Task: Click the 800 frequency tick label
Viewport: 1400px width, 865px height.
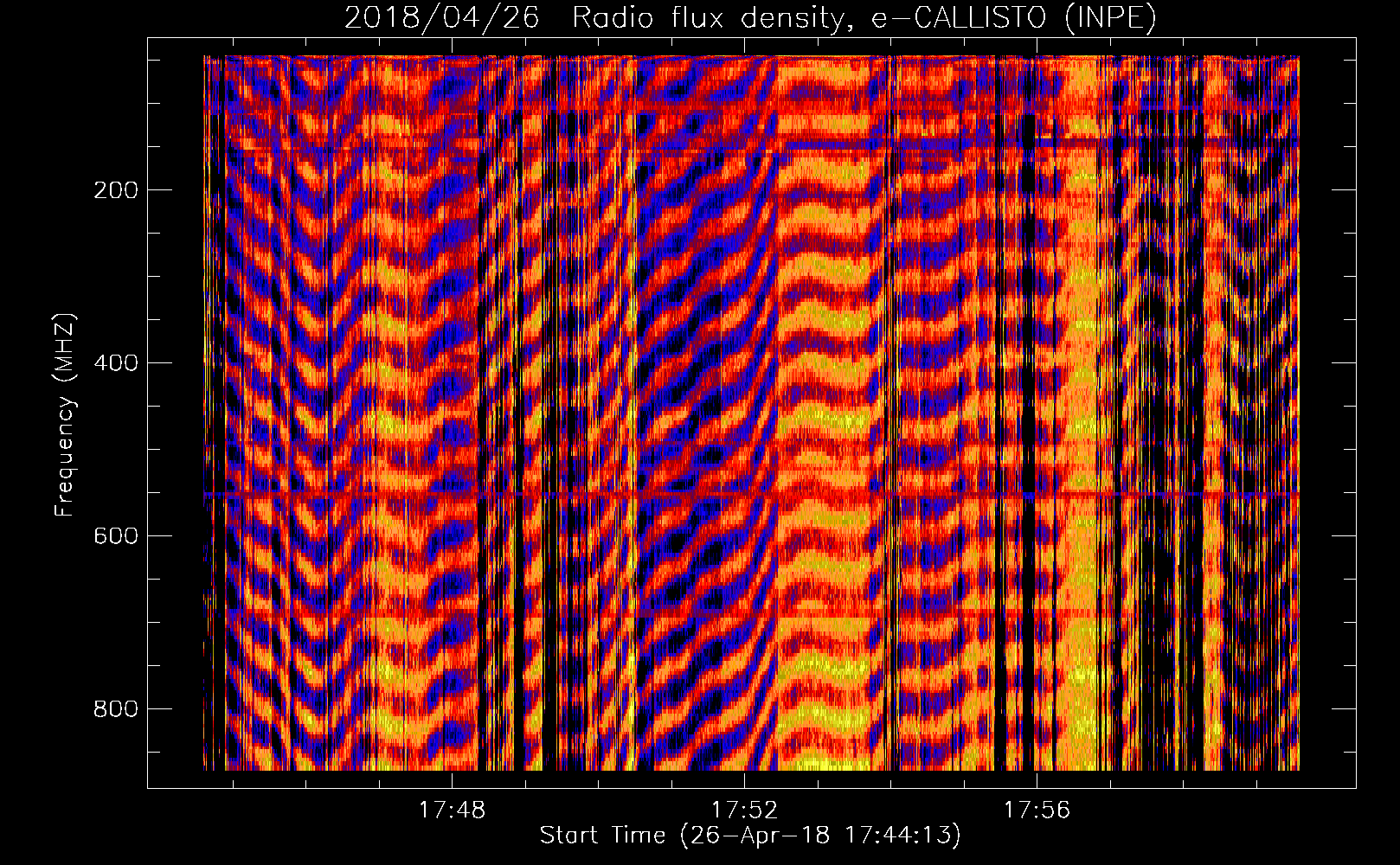Action: [116, 708]
